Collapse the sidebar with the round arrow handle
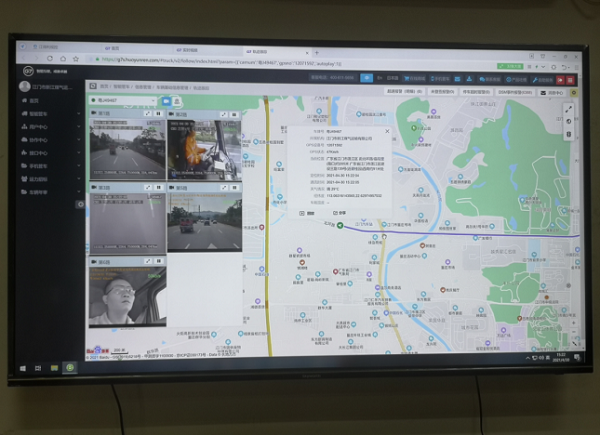The height and width of the screenshot is (435, 600). [x=80, y=204]
